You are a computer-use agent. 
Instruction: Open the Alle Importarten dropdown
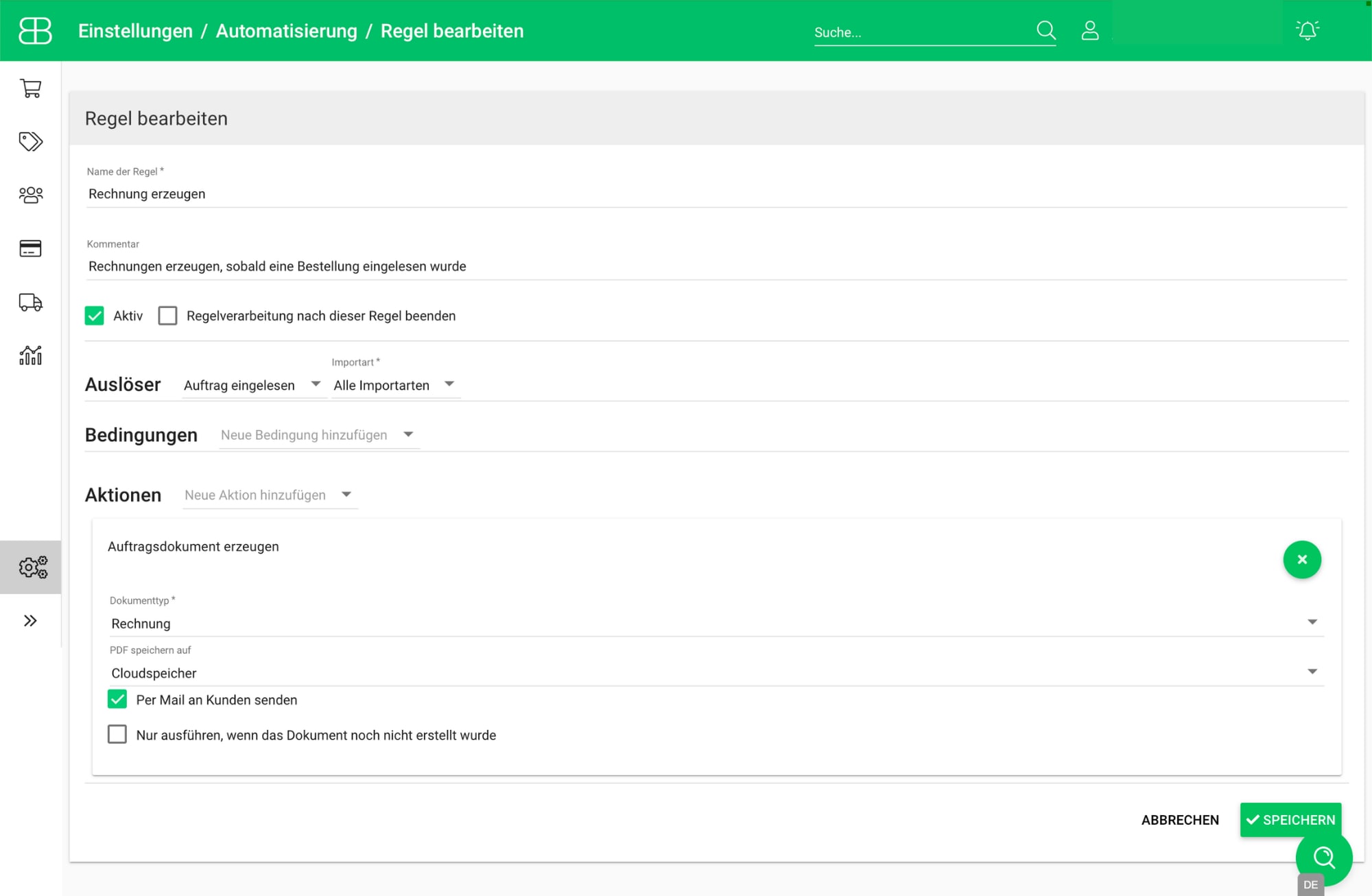[x=395, y=386]
